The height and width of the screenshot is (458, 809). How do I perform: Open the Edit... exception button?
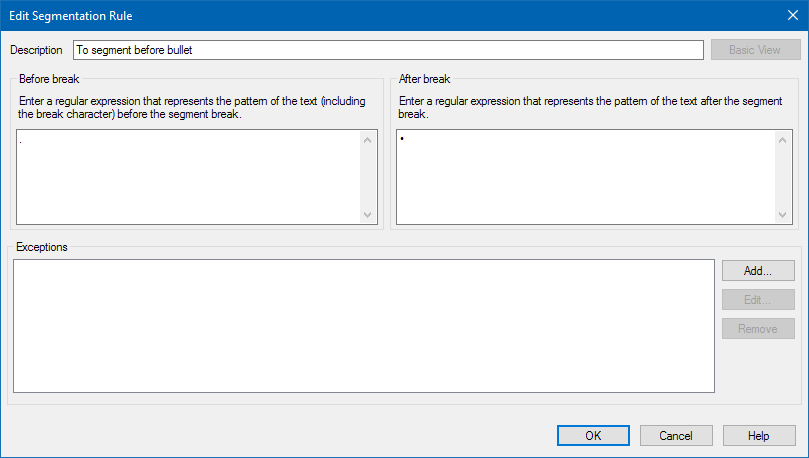(758, 300)
